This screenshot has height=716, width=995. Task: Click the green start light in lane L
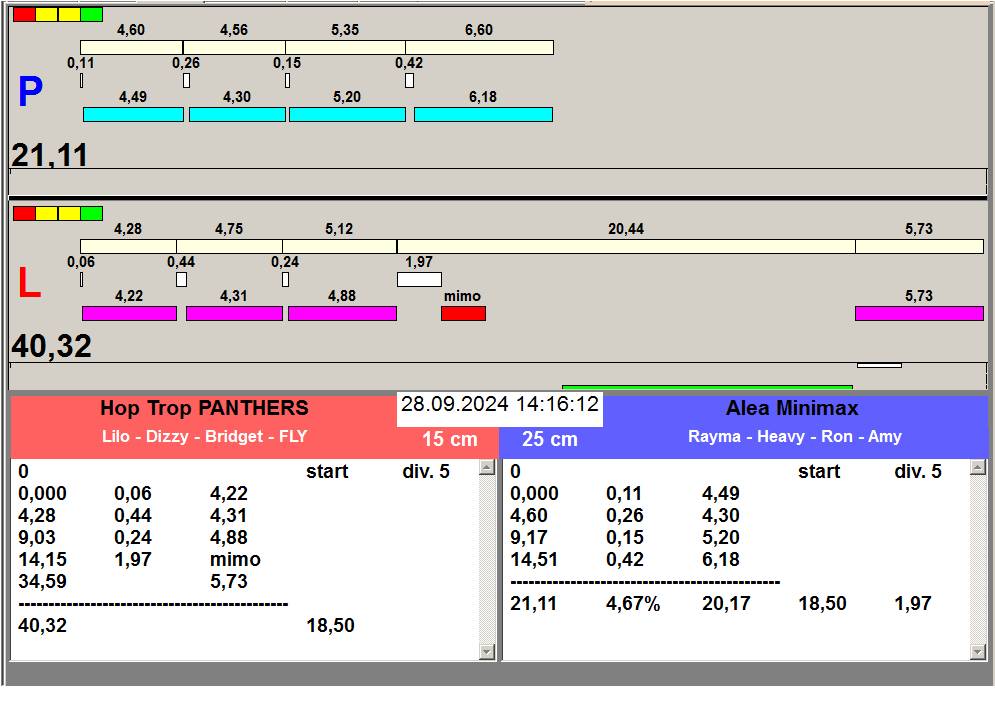pos(91,214)
